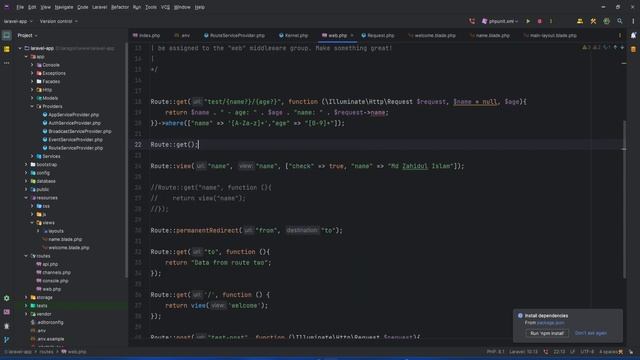This screenshot has width=640, height=360.
Task: Open the Navigate menu
Action: [64, 7]
